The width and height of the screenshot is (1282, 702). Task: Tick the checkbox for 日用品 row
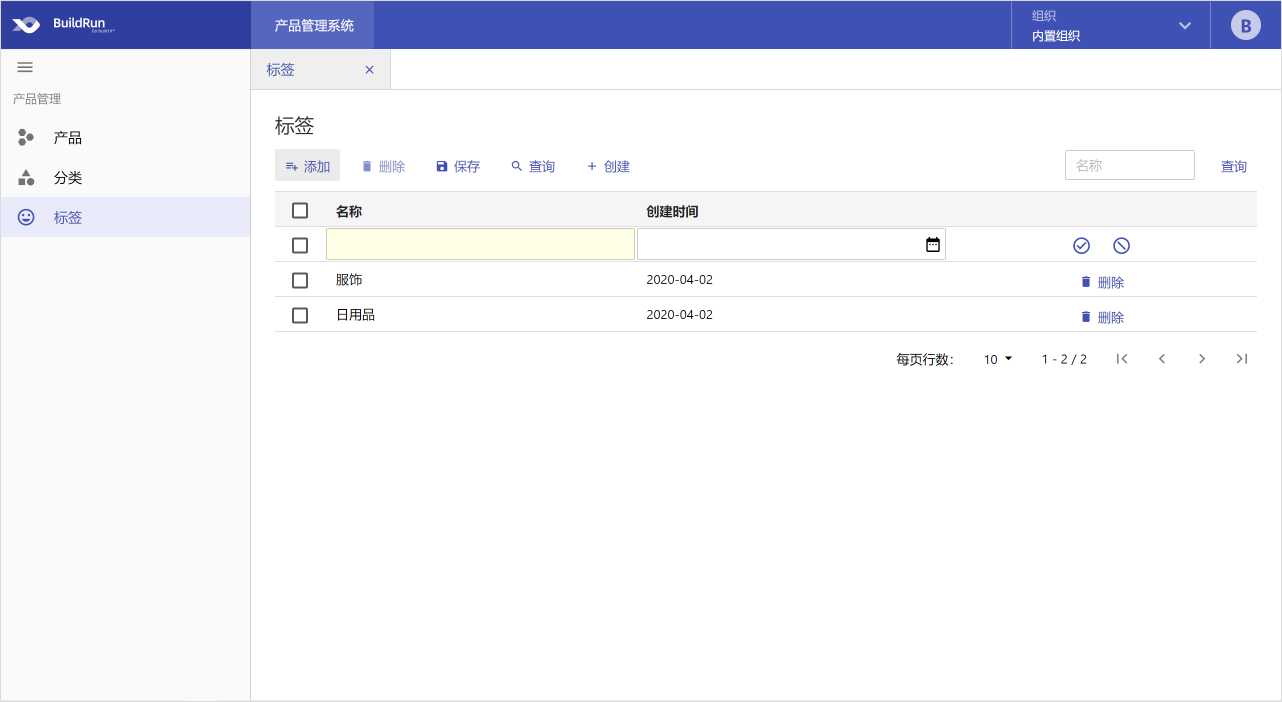300,315
